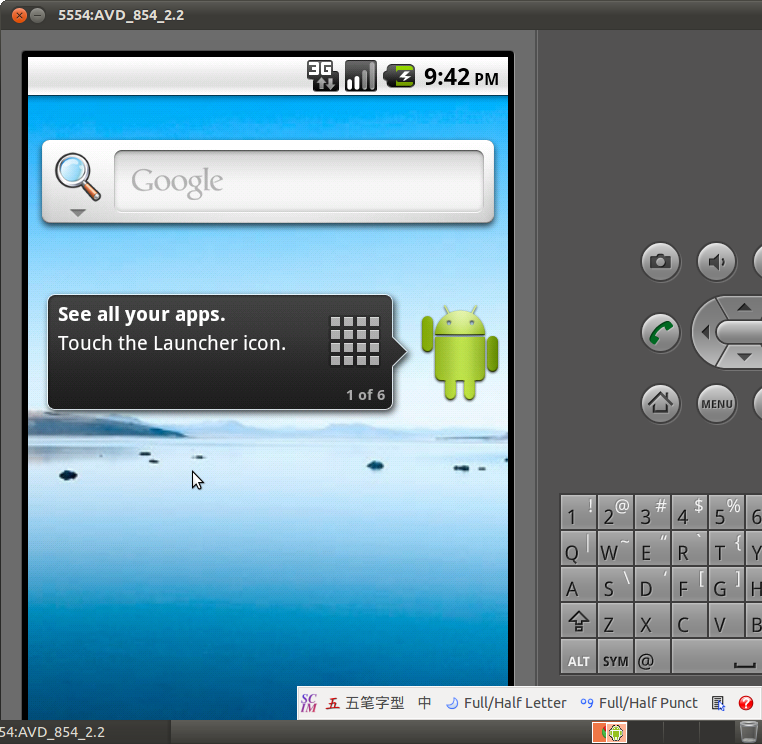762x744 pixels.
Task: Toggle the ALT key
Action: 578,656
